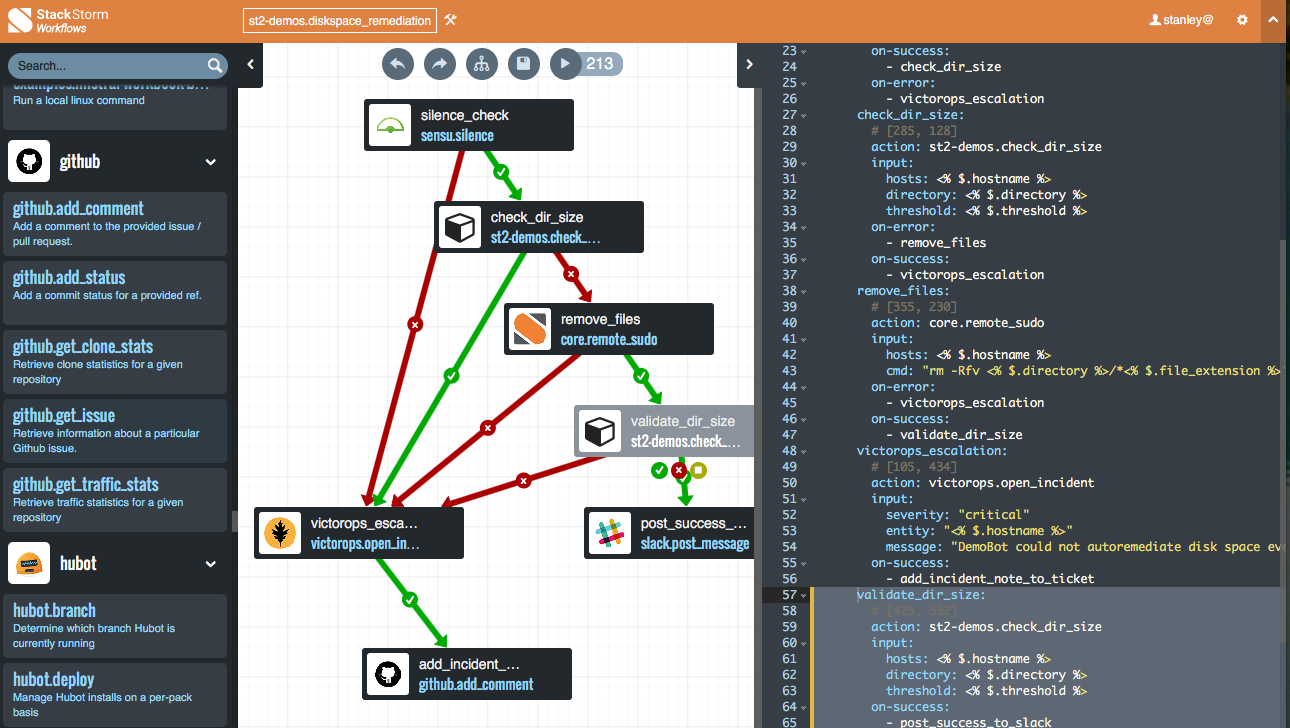Click the redo arrow button
Viewport: 1290px width, 728px height.
(x=439, y=64)
